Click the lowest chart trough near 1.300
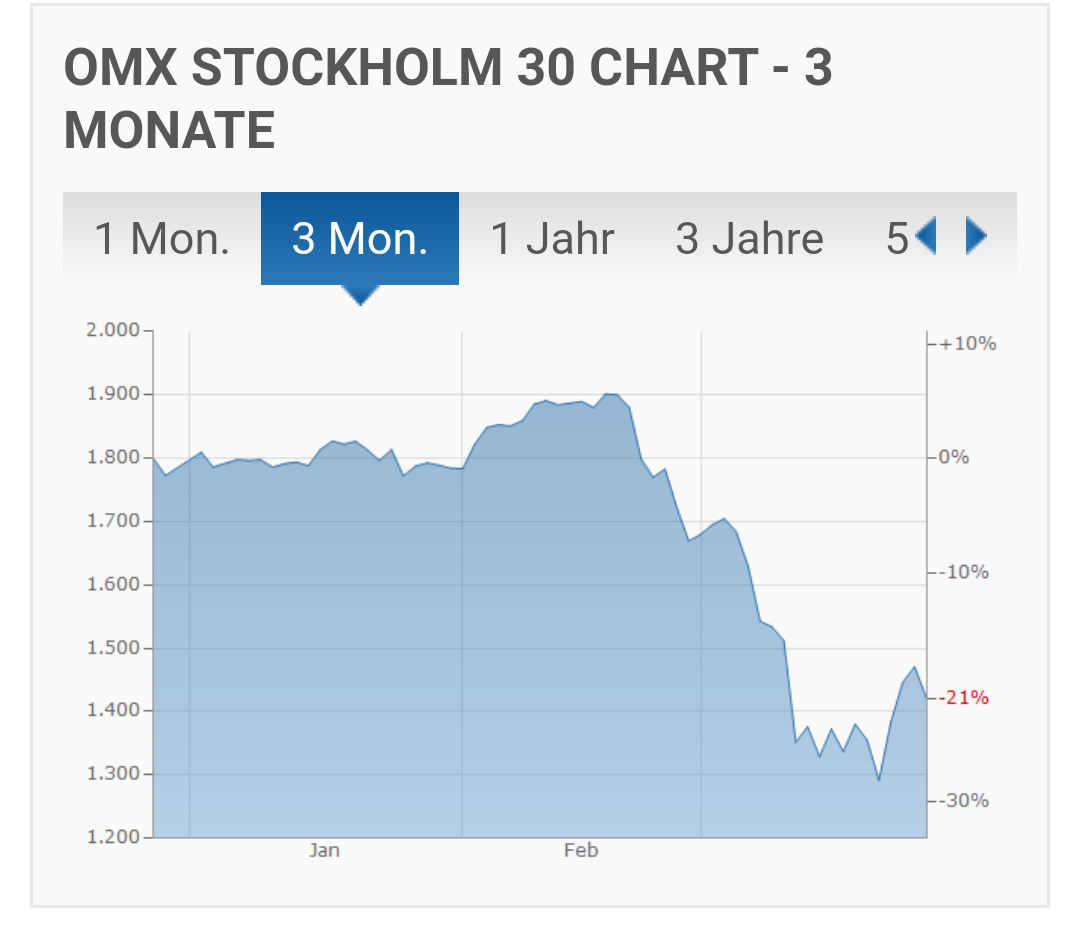 [x=879, y=780]
